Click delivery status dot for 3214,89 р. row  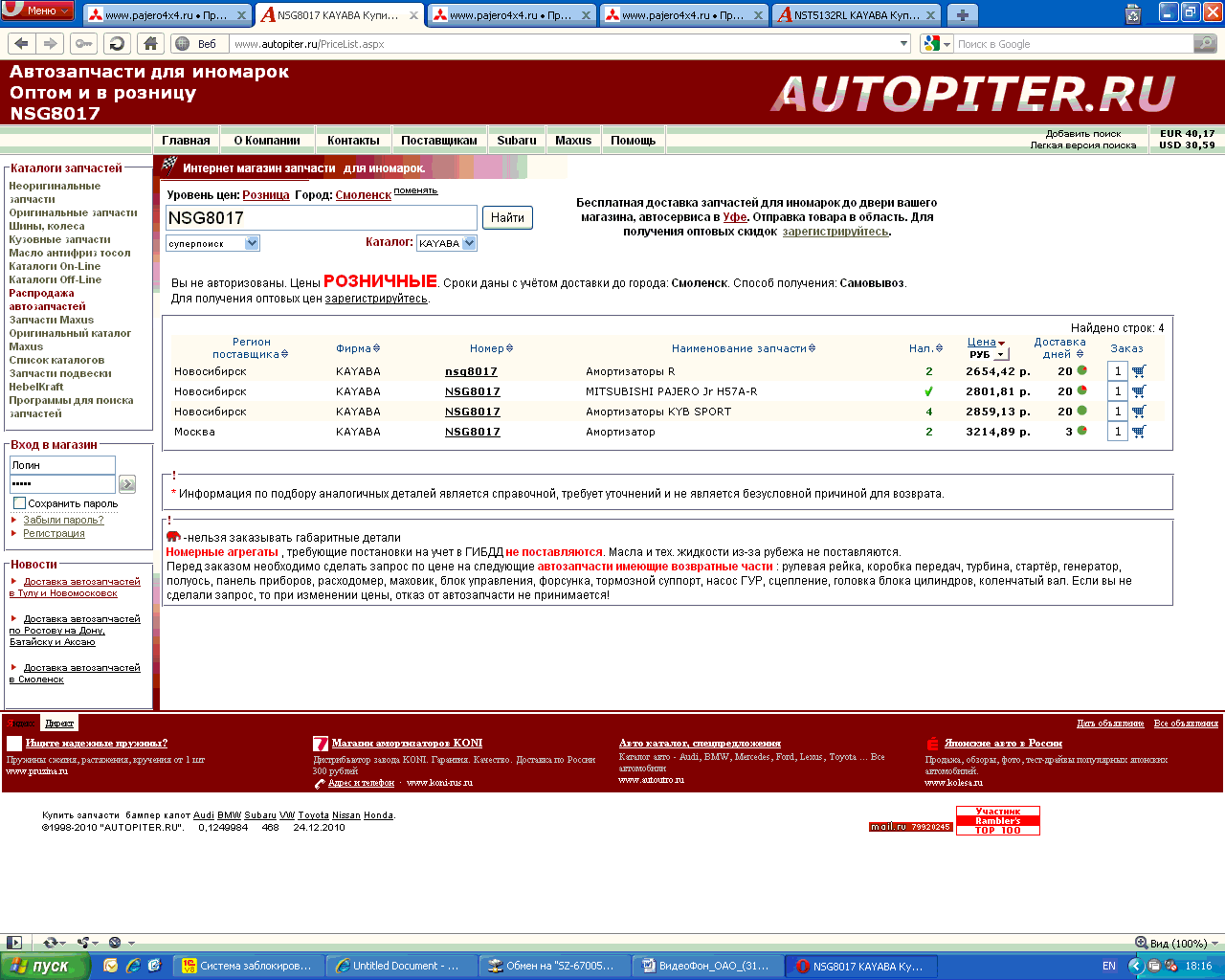(1082, 431)
